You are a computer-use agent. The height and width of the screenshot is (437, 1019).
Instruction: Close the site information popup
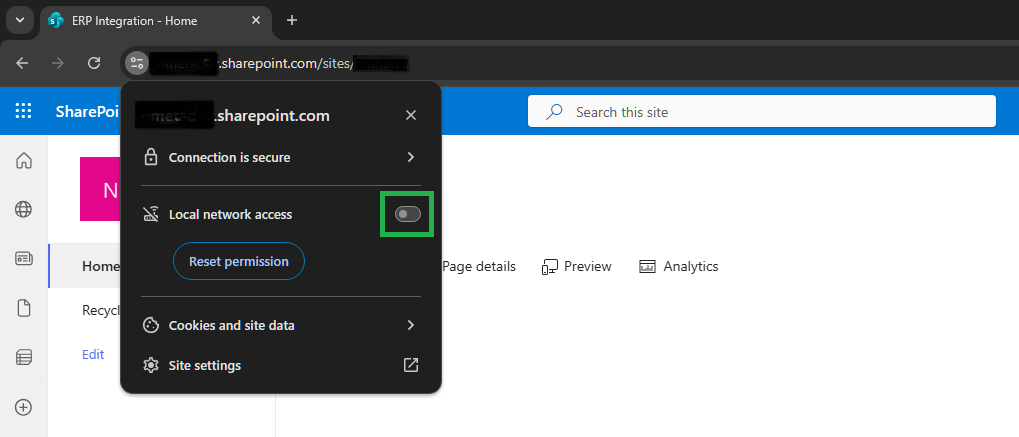[411, 115]
